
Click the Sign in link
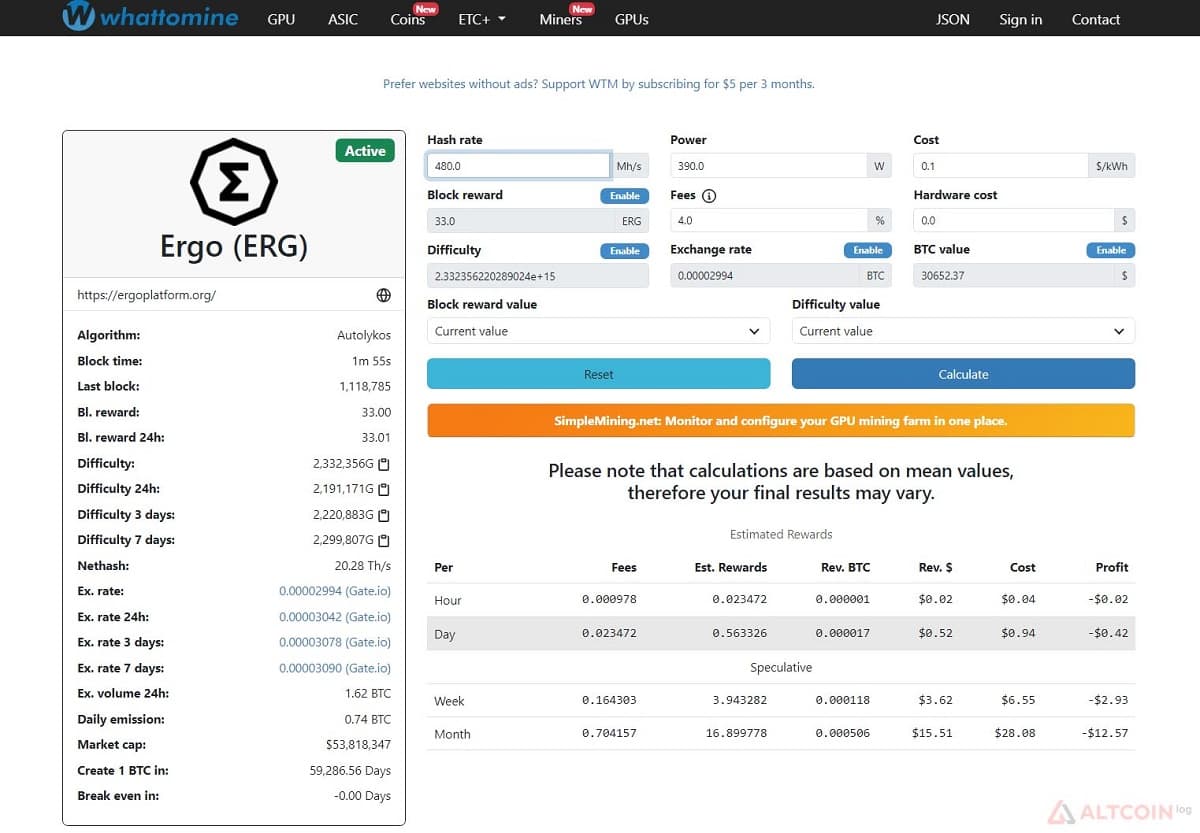1021,19
